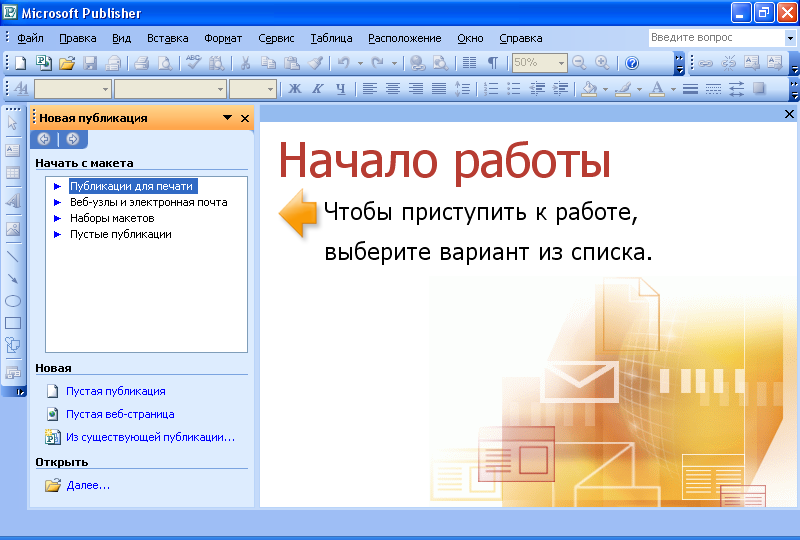Select the Oval shape tool

pos(13,301)
